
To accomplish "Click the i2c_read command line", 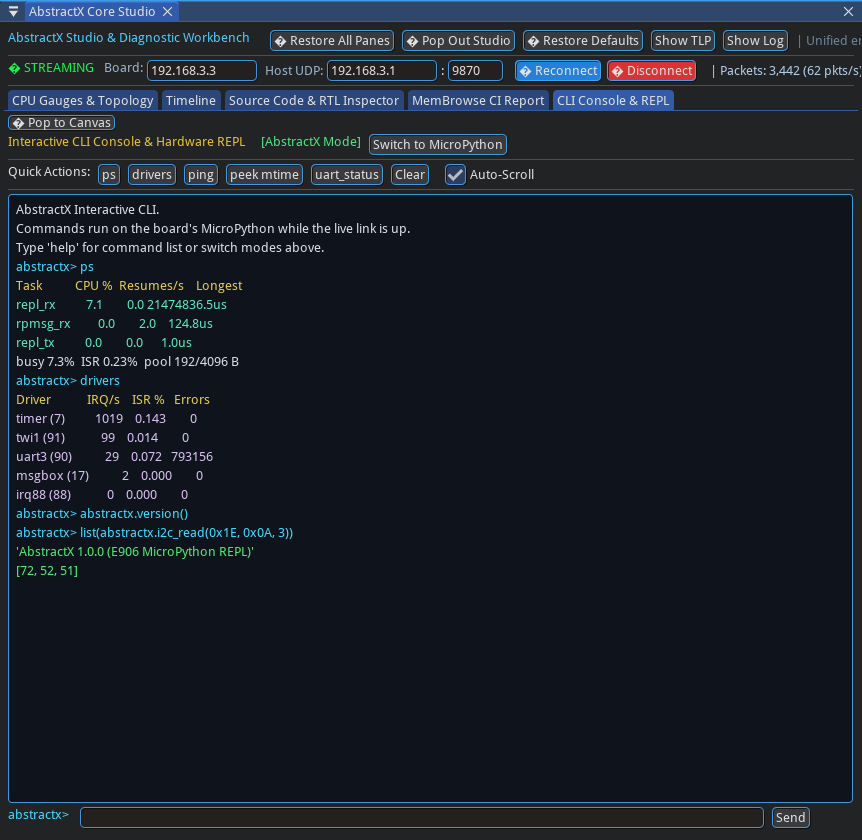I will (x=154, y=533).
